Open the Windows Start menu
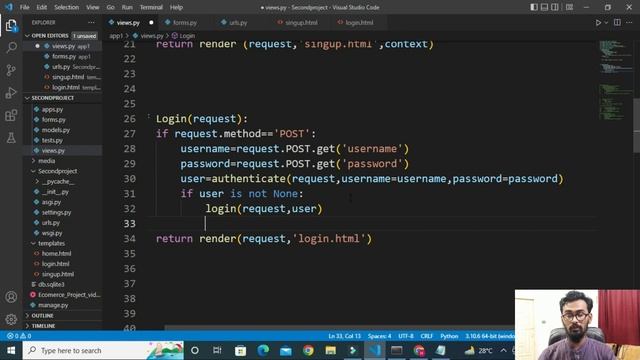Screen dimensions: 640x360 [x=11, y=350]
